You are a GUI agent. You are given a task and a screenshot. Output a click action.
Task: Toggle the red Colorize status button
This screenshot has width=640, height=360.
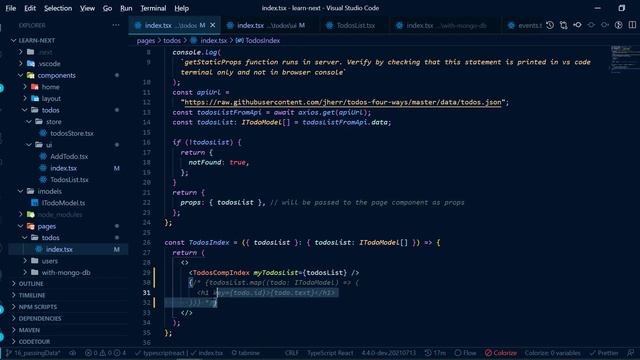501,353
